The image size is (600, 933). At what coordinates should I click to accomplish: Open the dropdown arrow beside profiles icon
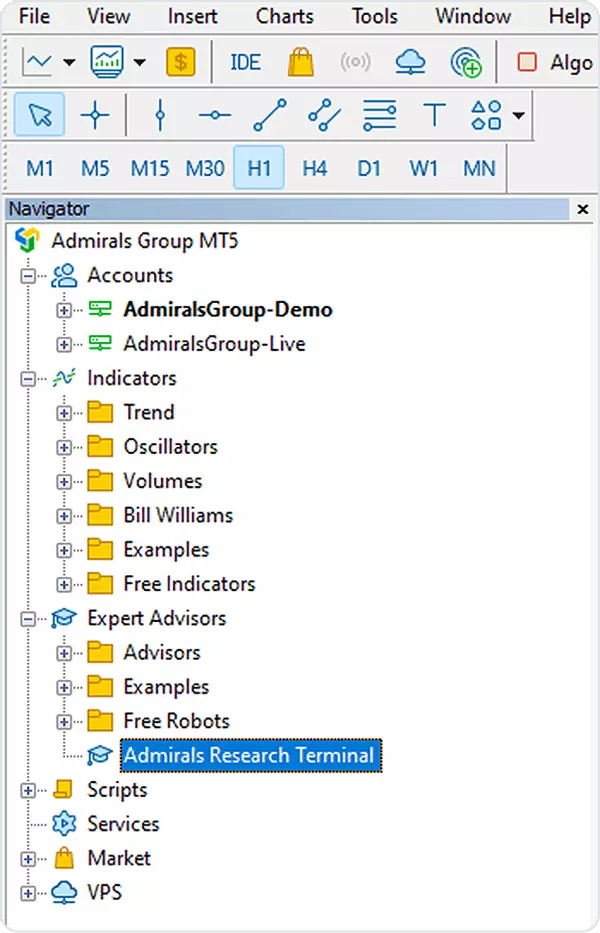[x=139, y=62]
